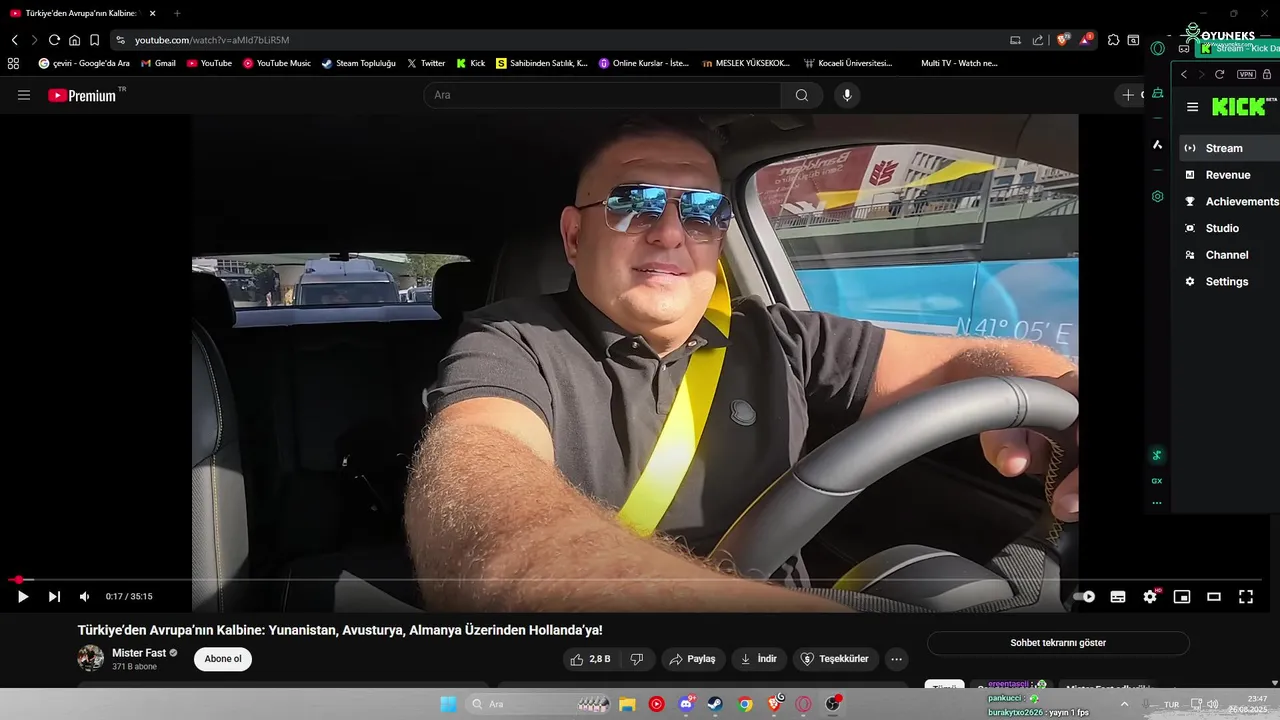1280x720 pixels.
Task: Go to the browser home page
Action: [74, 40]
